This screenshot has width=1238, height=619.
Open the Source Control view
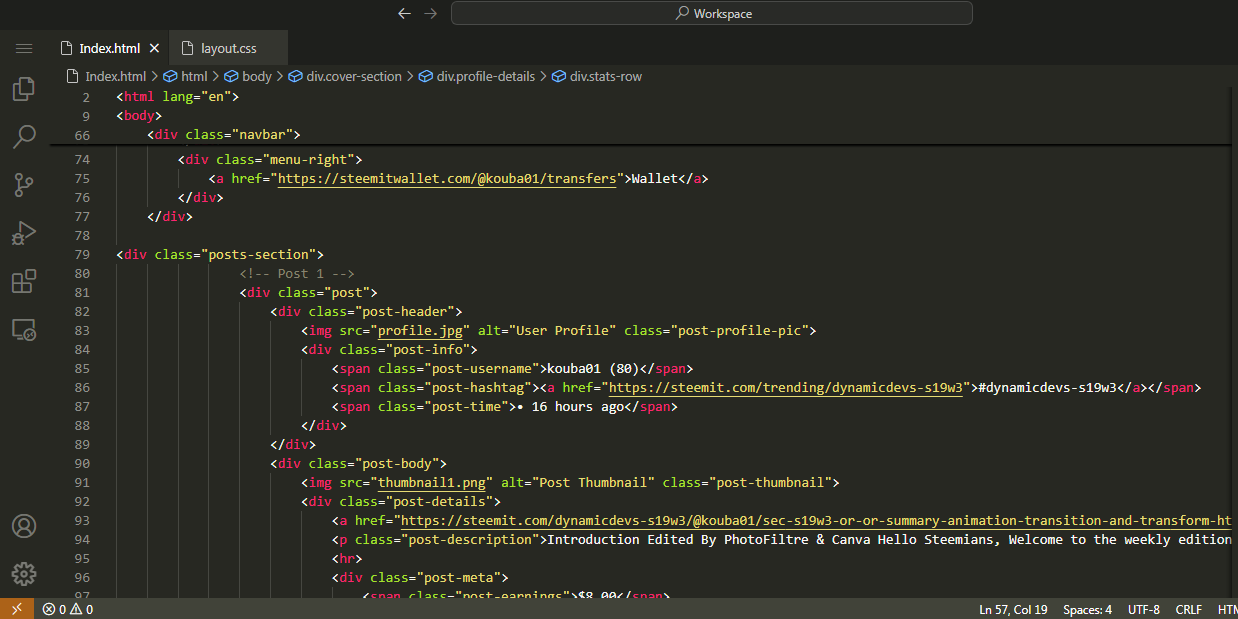[x=24, y=184]
